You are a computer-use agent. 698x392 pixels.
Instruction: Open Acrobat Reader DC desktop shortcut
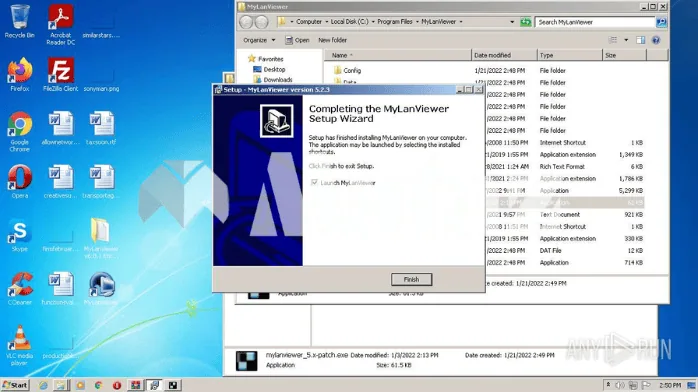[61, 24]
